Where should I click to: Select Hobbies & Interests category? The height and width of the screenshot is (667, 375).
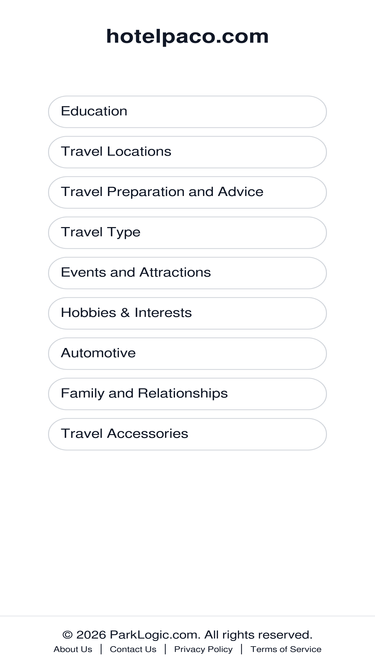[187, 313]
